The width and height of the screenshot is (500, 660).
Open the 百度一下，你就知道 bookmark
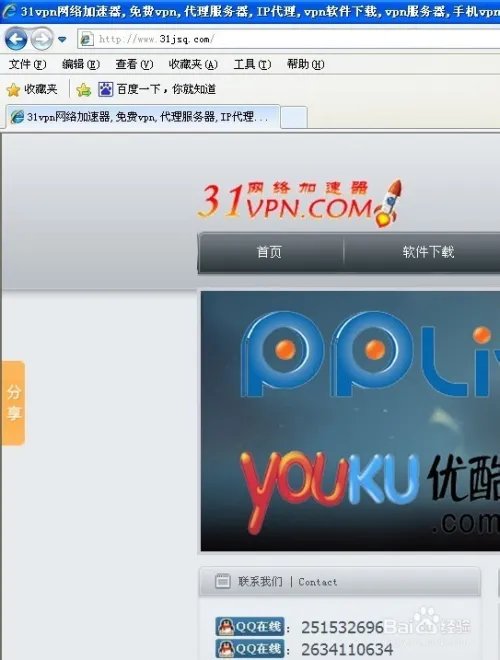coord(157,89)
